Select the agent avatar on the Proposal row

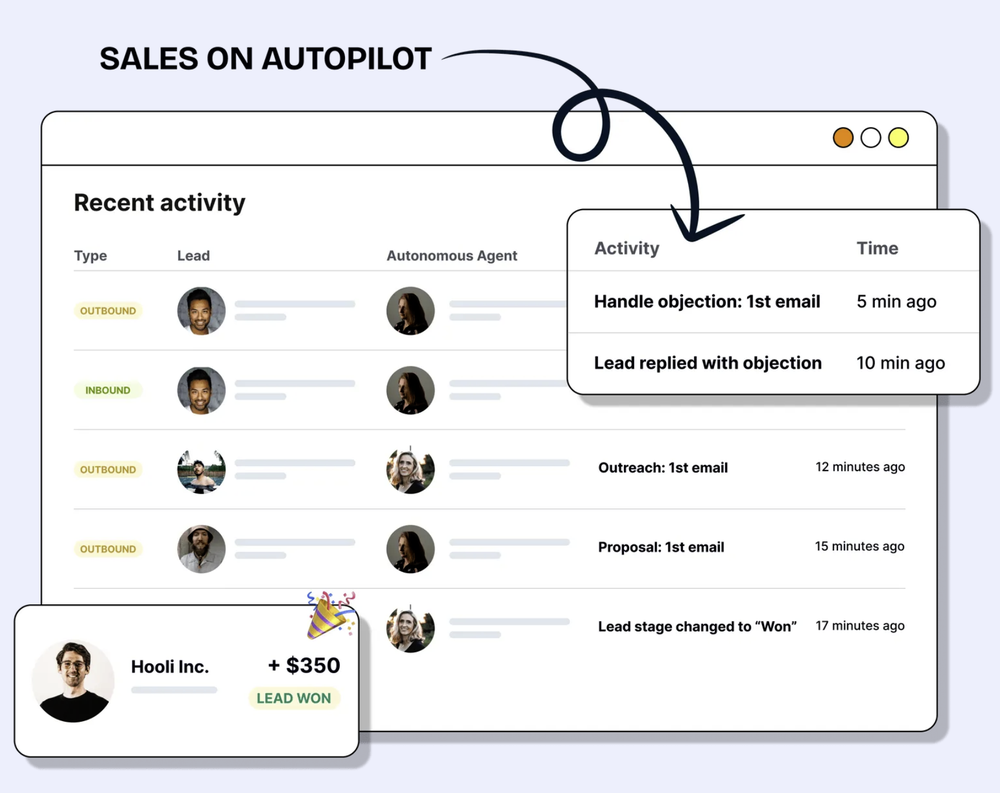coord(410,549)
